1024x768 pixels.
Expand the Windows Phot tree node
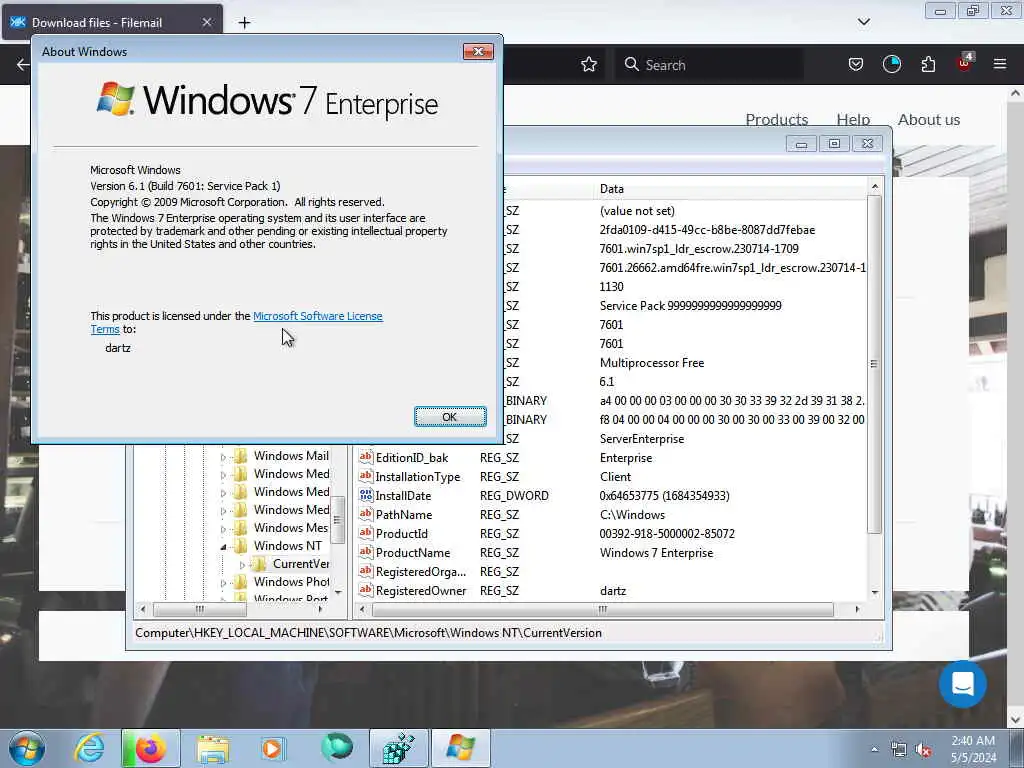pos(223,583)
